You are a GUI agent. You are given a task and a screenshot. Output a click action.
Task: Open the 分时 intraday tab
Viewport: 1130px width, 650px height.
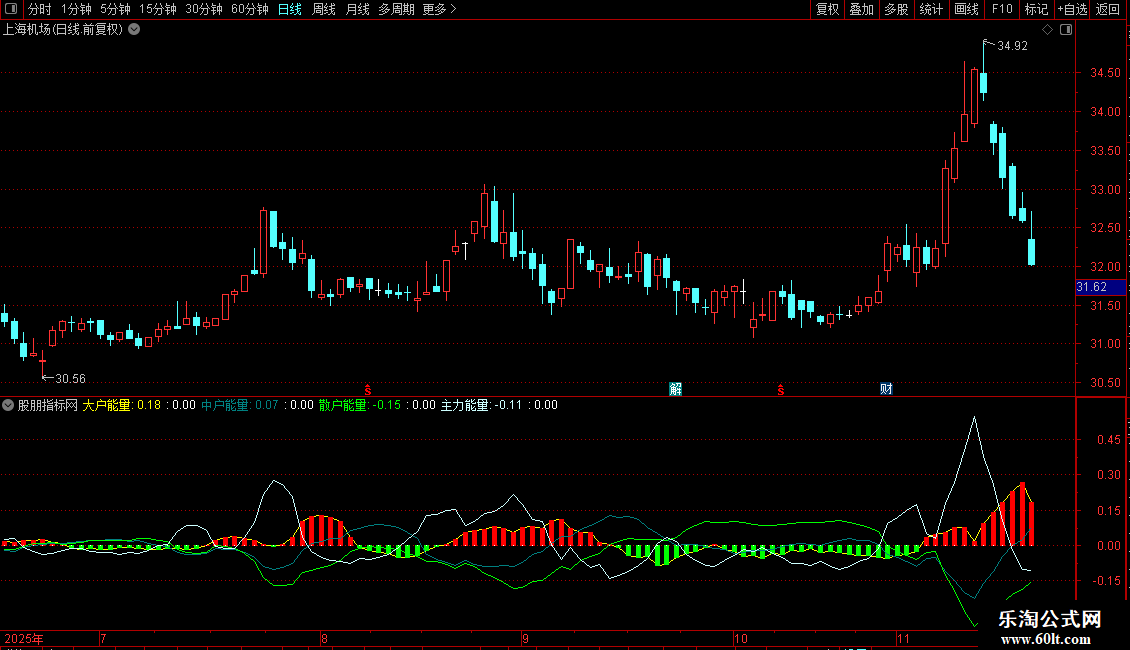pyautogui.click(x=40, y=9)
